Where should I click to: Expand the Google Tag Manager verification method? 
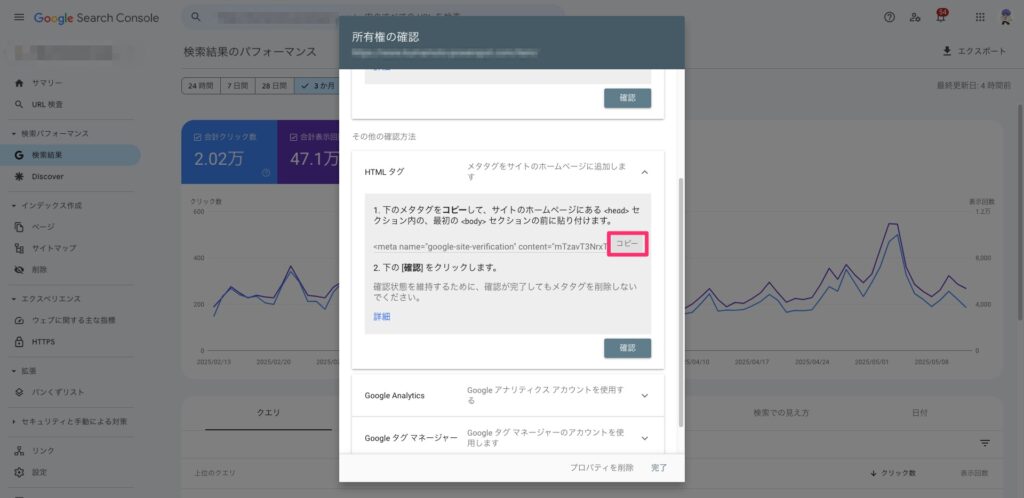(645, 438)
